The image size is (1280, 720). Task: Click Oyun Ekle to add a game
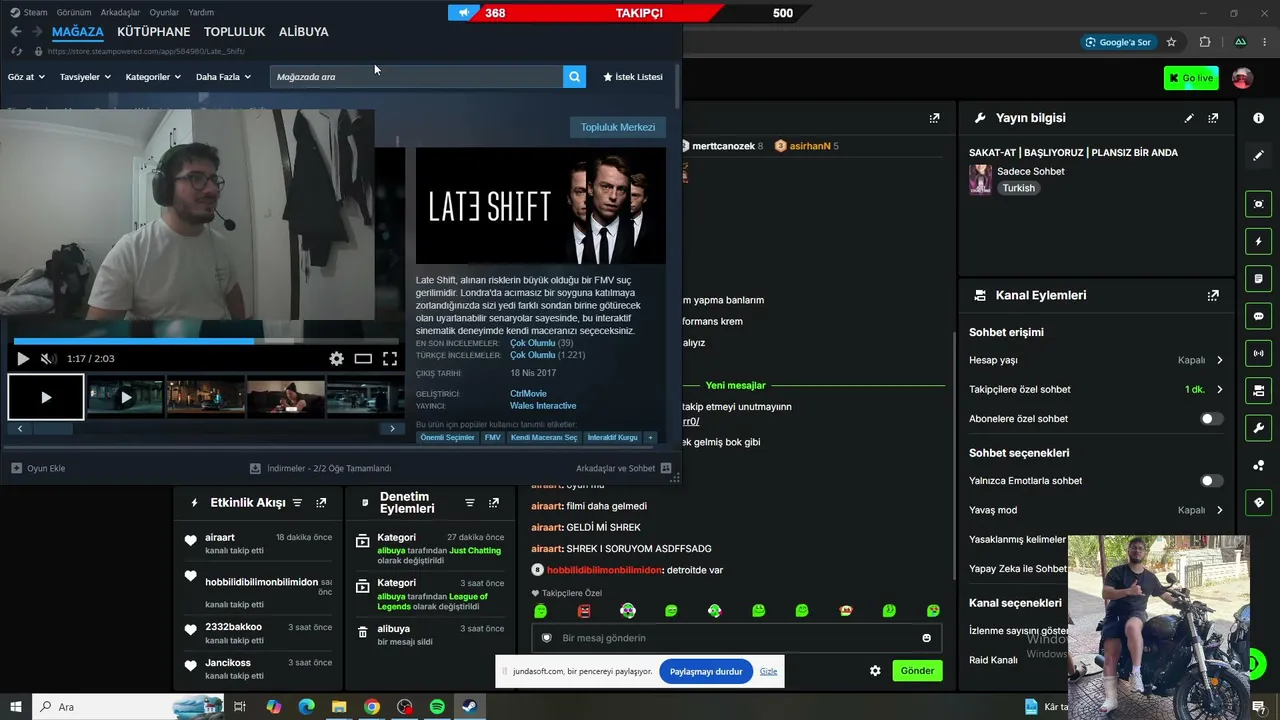pos(38,468)
